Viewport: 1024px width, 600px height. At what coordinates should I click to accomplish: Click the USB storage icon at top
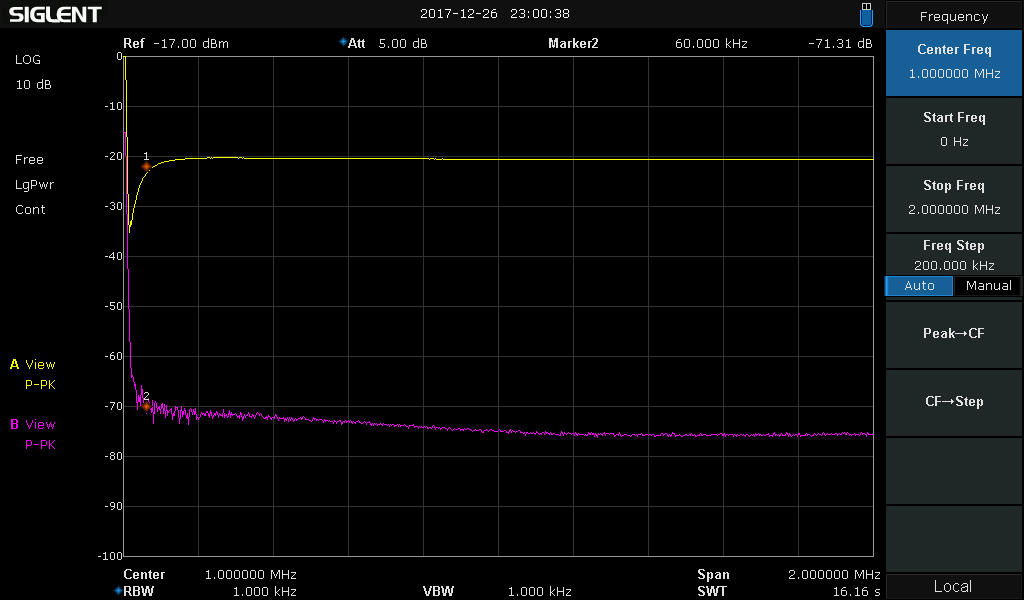tap(866, 15)
